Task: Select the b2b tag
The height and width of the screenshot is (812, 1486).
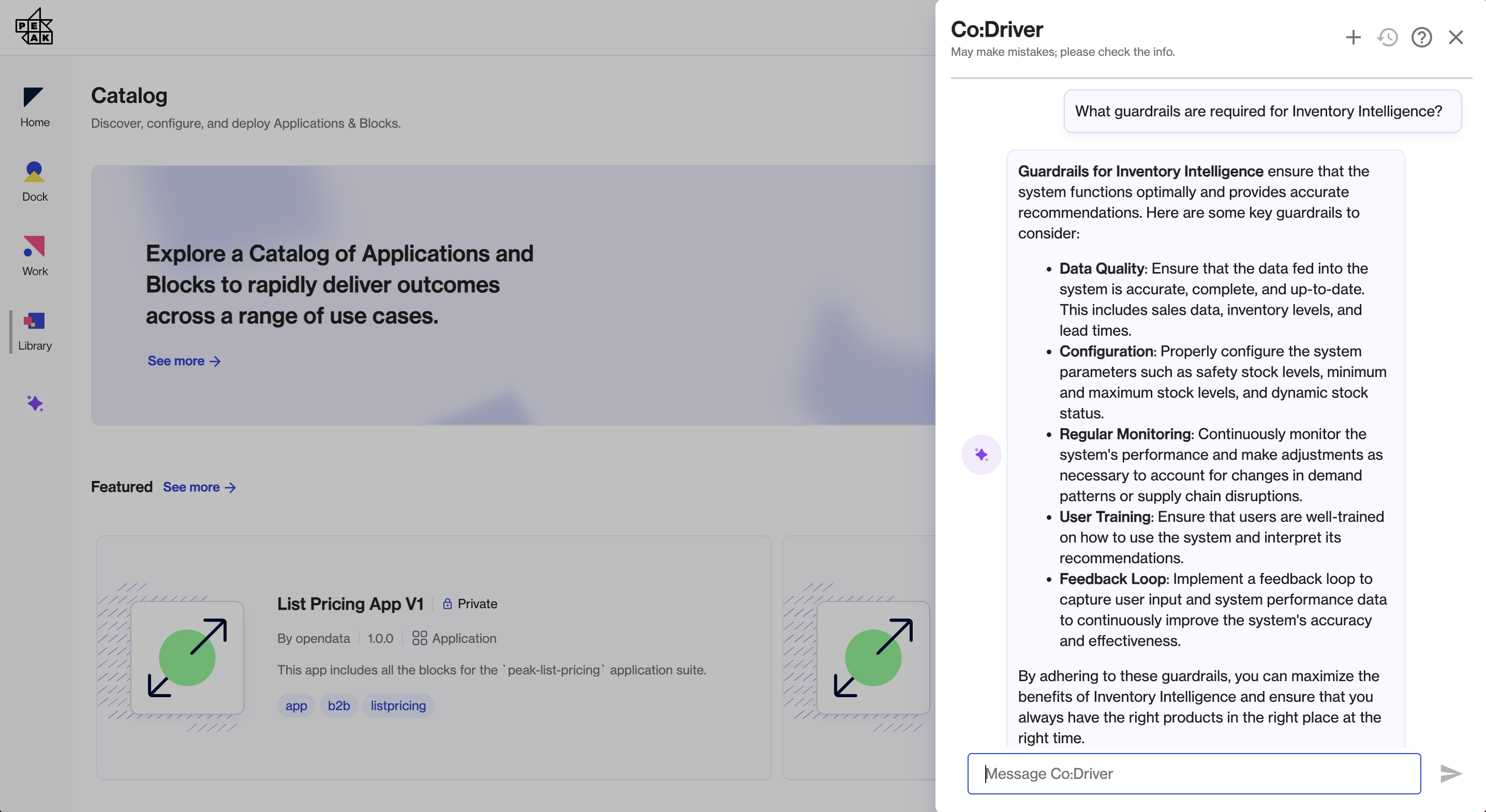Action: 338,705
